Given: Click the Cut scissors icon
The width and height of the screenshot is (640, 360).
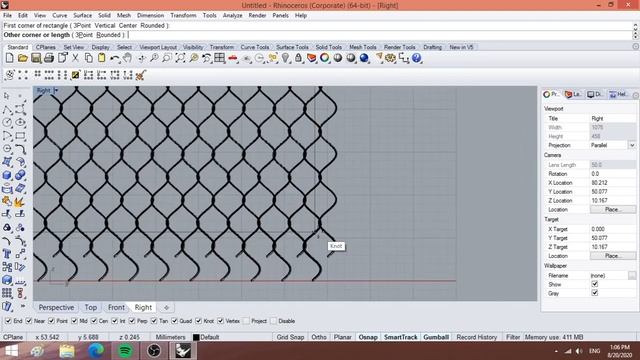Looking at the screenshot, I should 75,58.
